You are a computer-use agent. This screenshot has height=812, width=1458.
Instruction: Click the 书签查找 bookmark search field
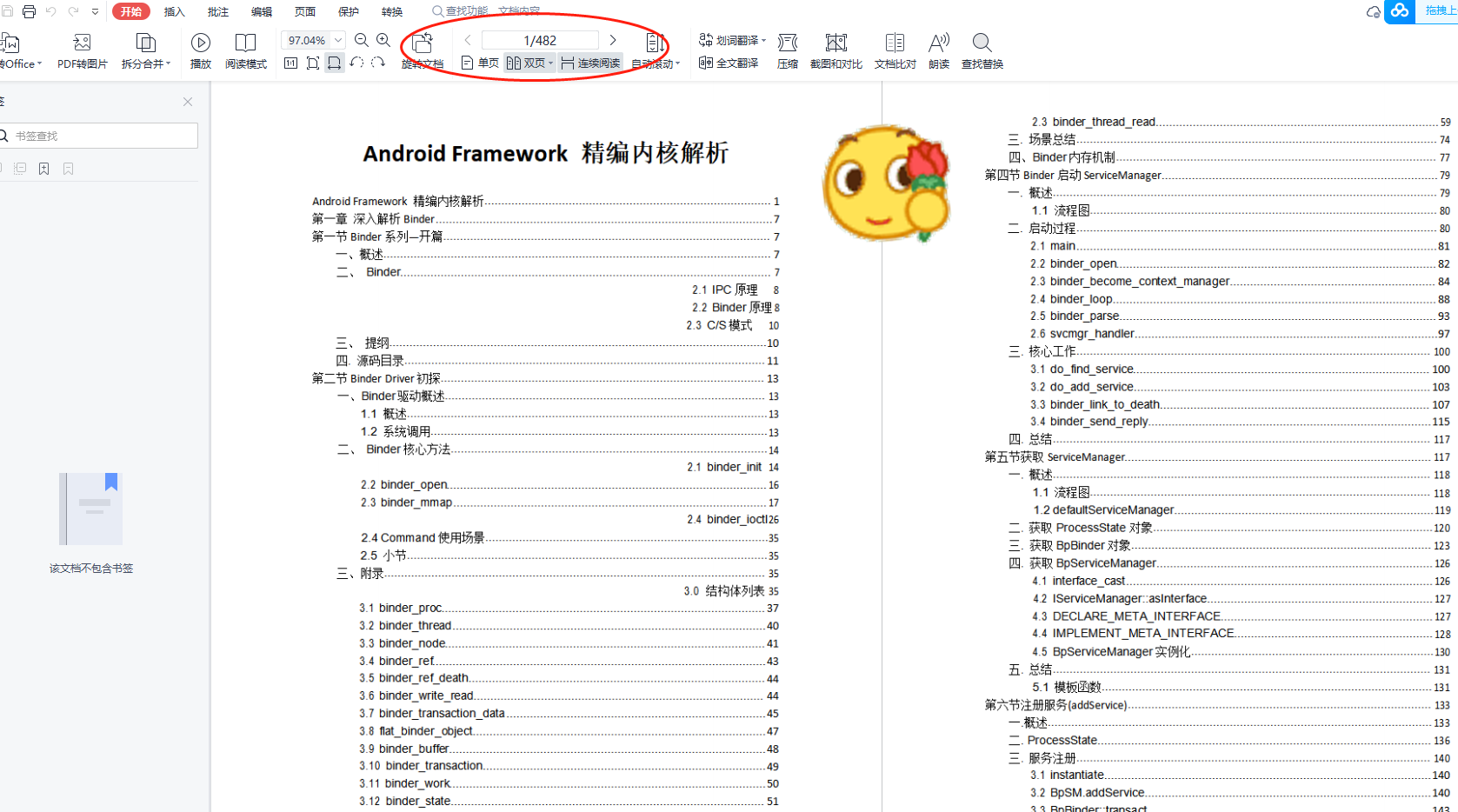[x=98, y=136]
